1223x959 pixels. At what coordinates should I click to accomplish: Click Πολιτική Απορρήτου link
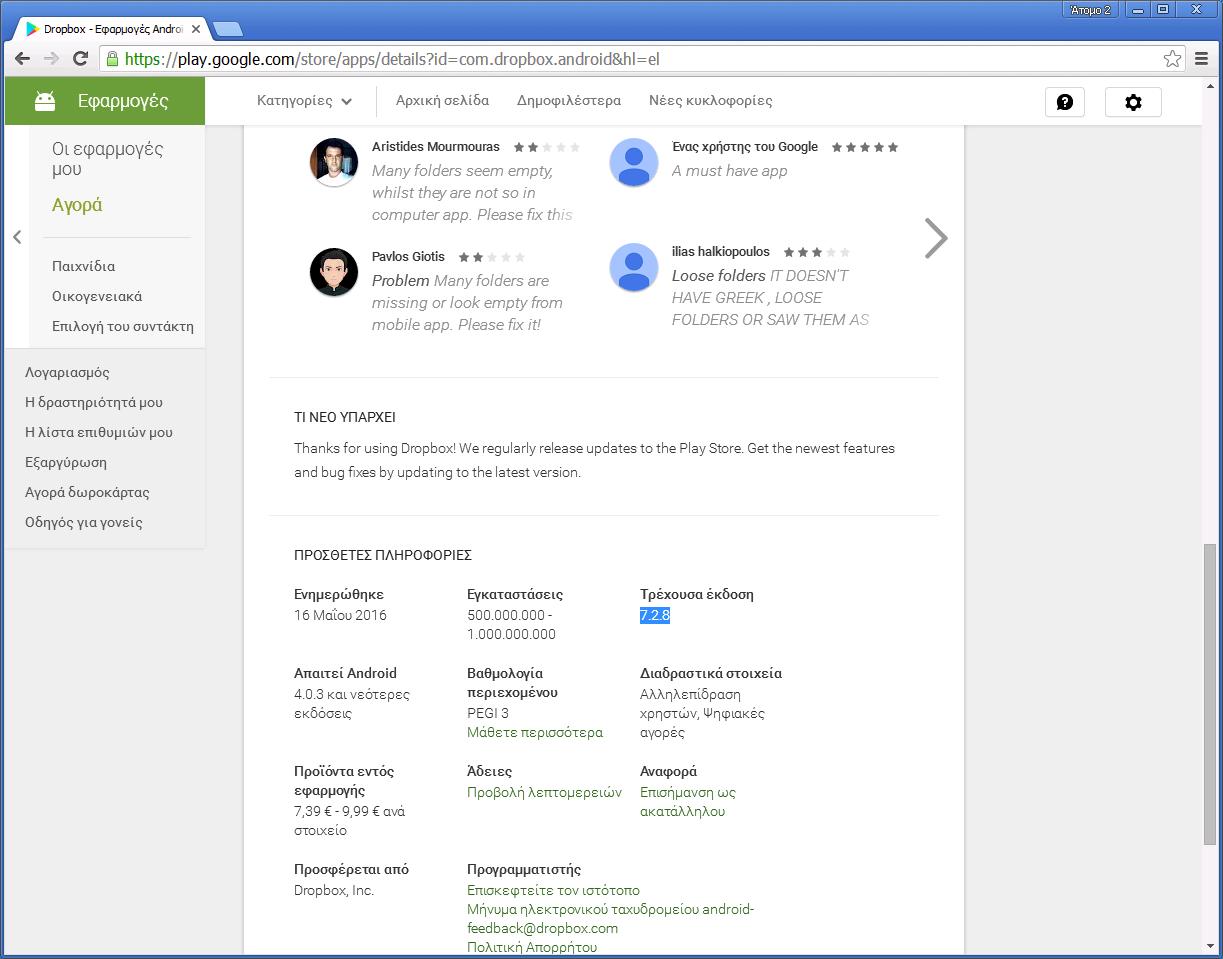532,947
